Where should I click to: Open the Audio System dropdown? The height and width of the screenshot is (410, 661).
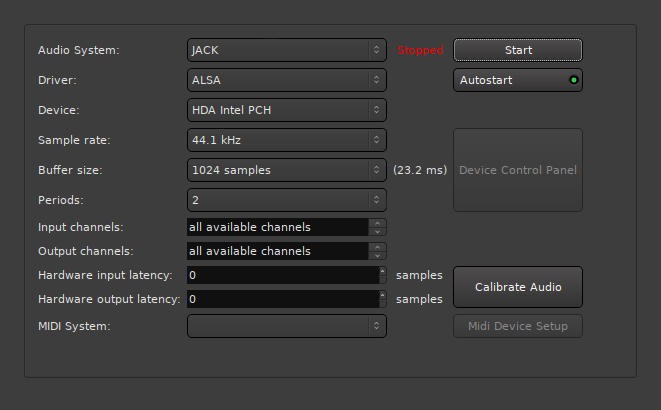[x=286, y=50]
